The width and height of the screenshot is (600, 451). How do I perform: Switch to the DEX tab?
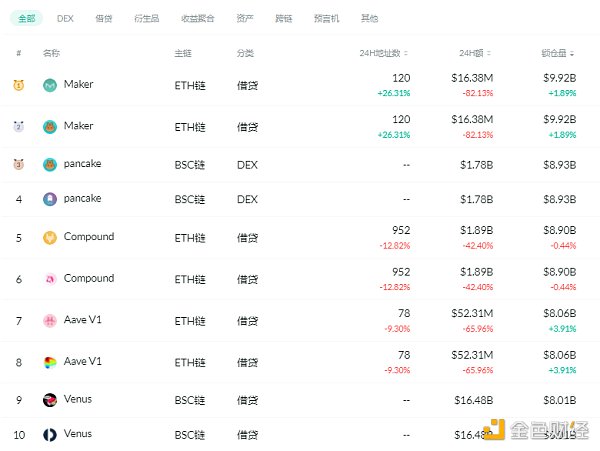65,18
